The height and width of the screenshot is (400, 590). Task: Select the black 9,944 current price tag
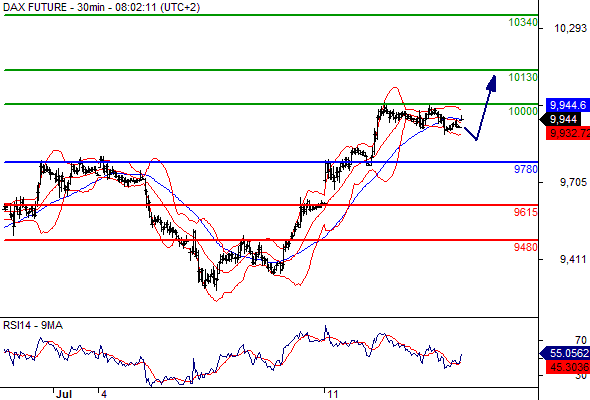[x=561, y=120]
